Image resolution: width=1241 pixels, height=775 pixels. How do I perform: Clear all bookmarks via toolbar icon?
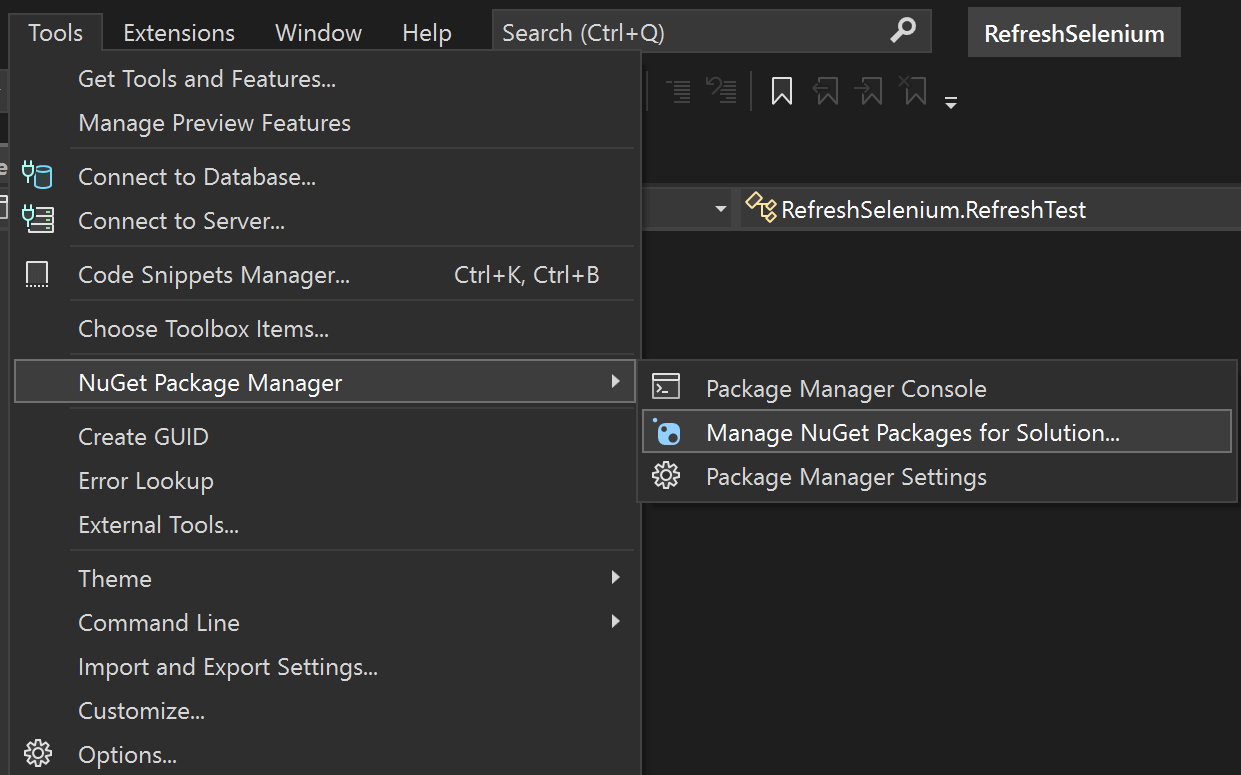913,91
